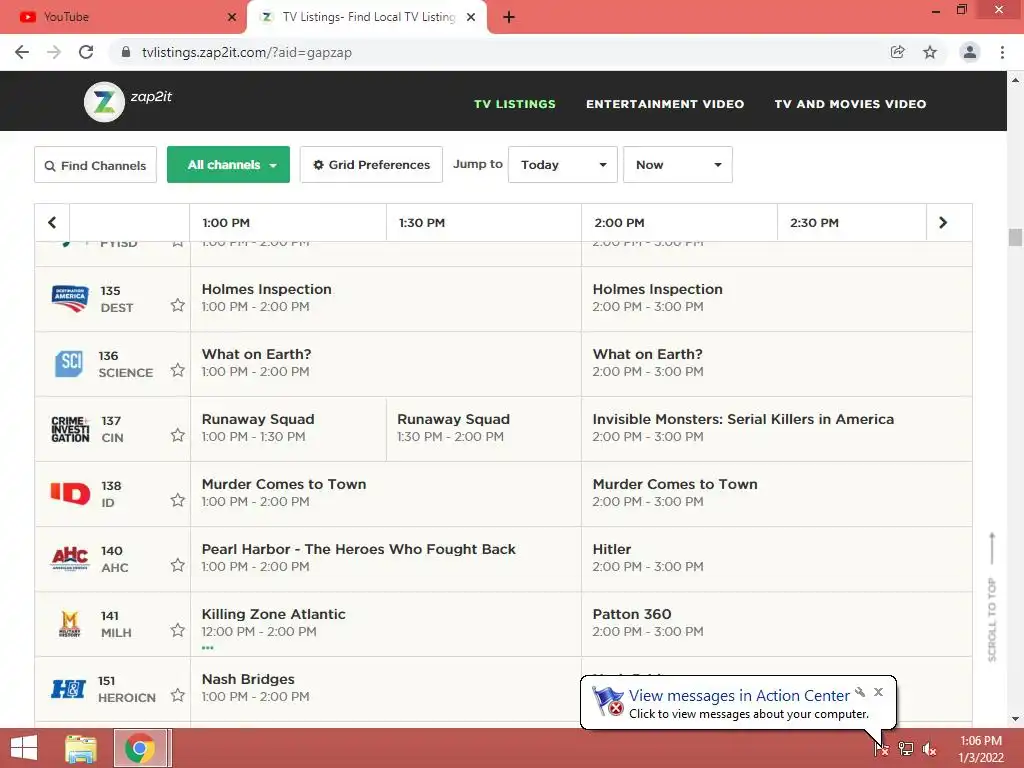
Task: Click SCROLL TO TOP control
Action: [992, 597]
